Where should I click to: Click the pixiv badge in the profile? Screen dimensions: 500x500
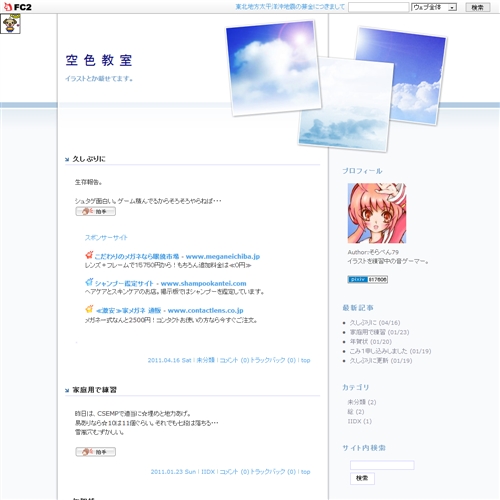367,279
